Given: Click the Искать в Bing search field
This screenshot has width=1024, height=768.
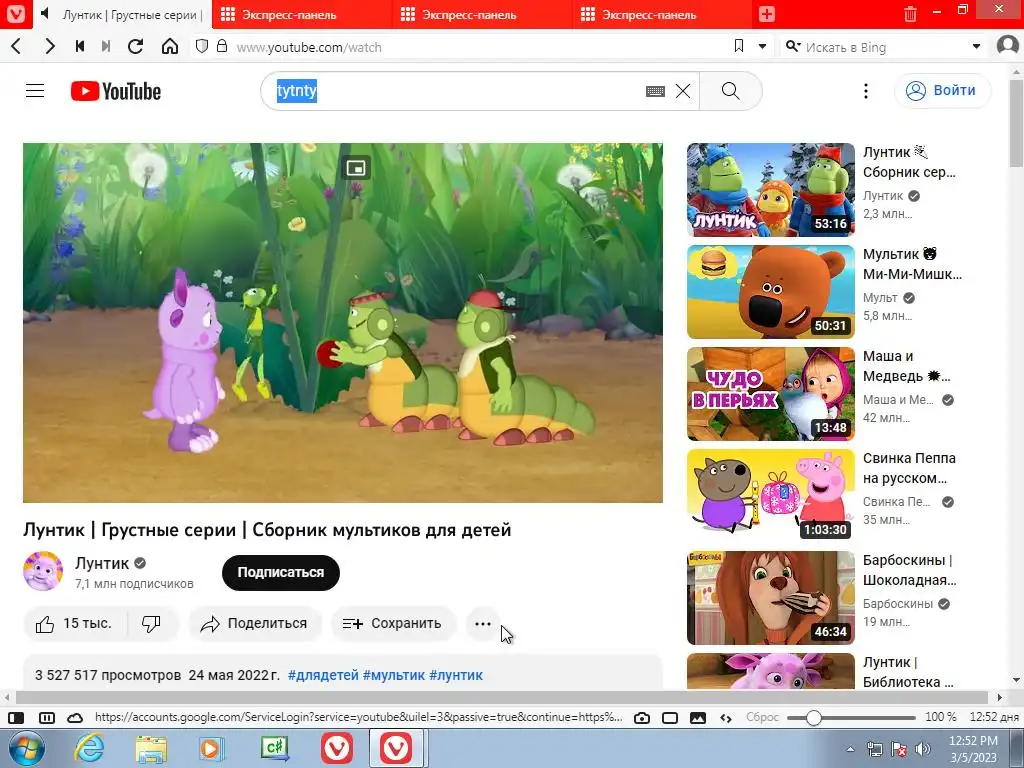Looking at the screenshot, I should [885, 47].
